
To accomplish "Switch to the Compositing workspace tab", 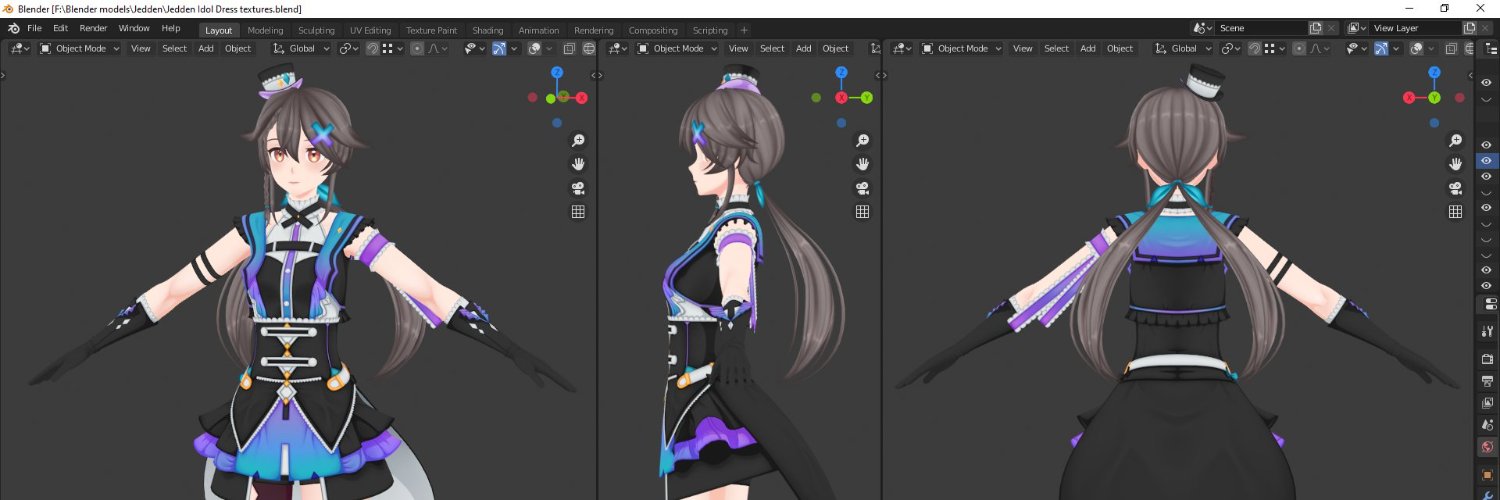I will click(x=653, y=30).
